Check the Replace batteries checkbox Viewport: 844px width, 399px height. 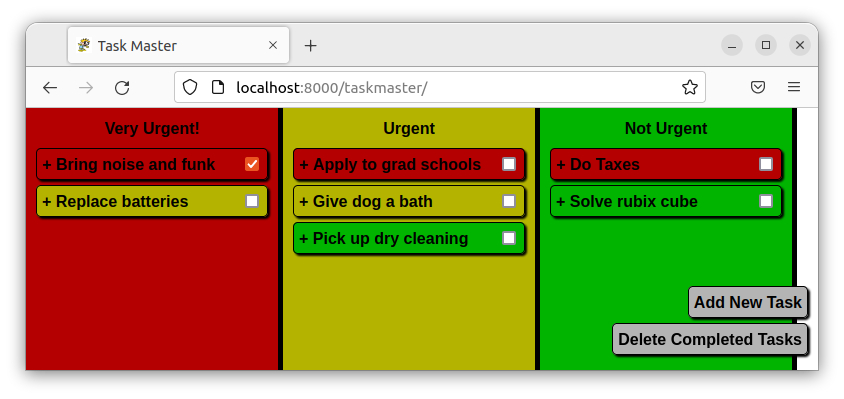[x=252, y=201]
